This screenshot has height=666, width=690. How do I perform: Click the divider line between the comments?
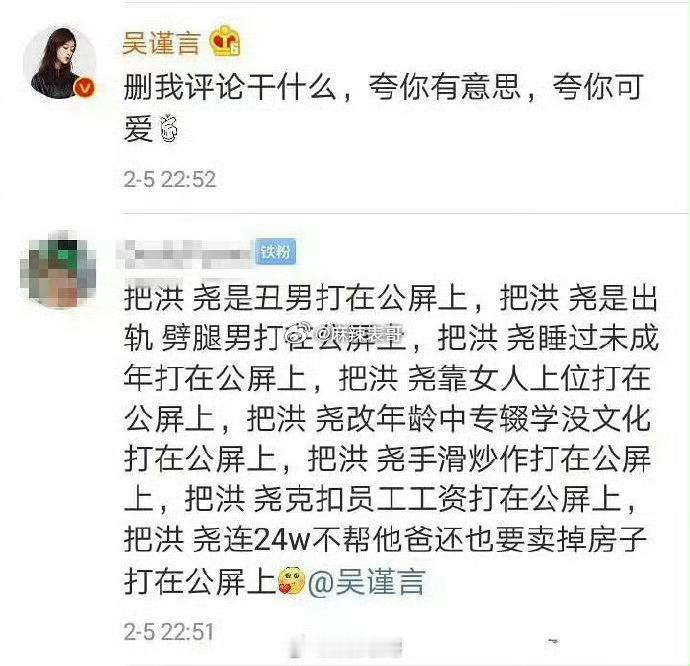pyautogui.click(x=405, y=213)
